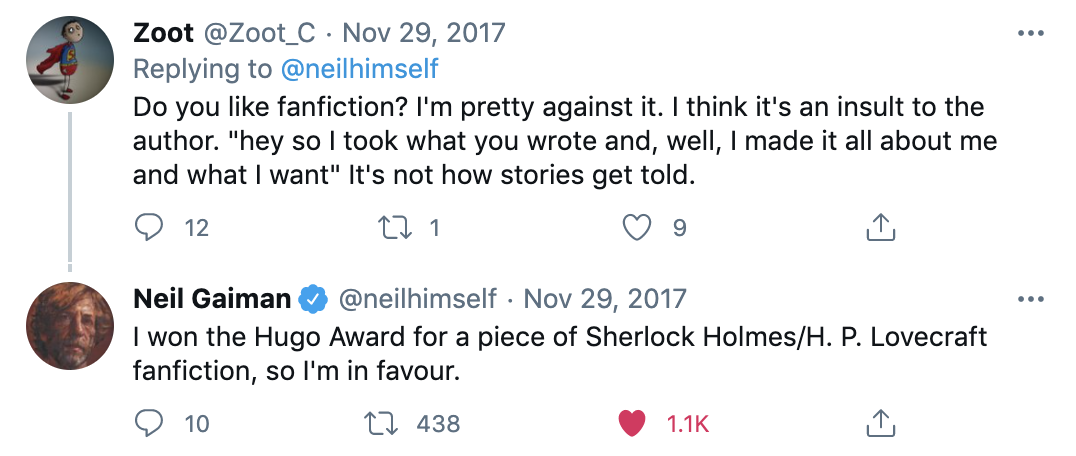Open Neil Gaiman's display name link
The height and width of the screenshot is (456, 1076).
(x=212, y=298)
